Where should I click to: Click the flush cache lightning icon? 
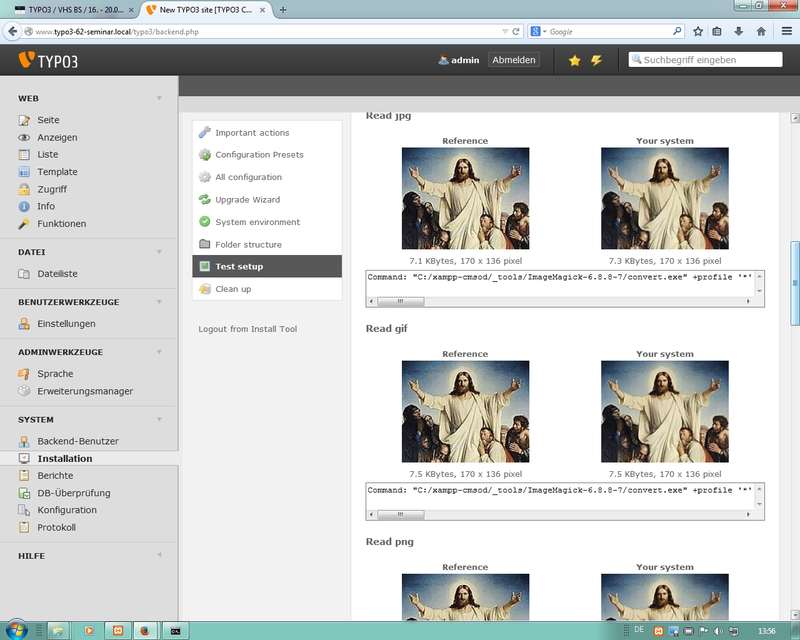click(x=597, y=60)
